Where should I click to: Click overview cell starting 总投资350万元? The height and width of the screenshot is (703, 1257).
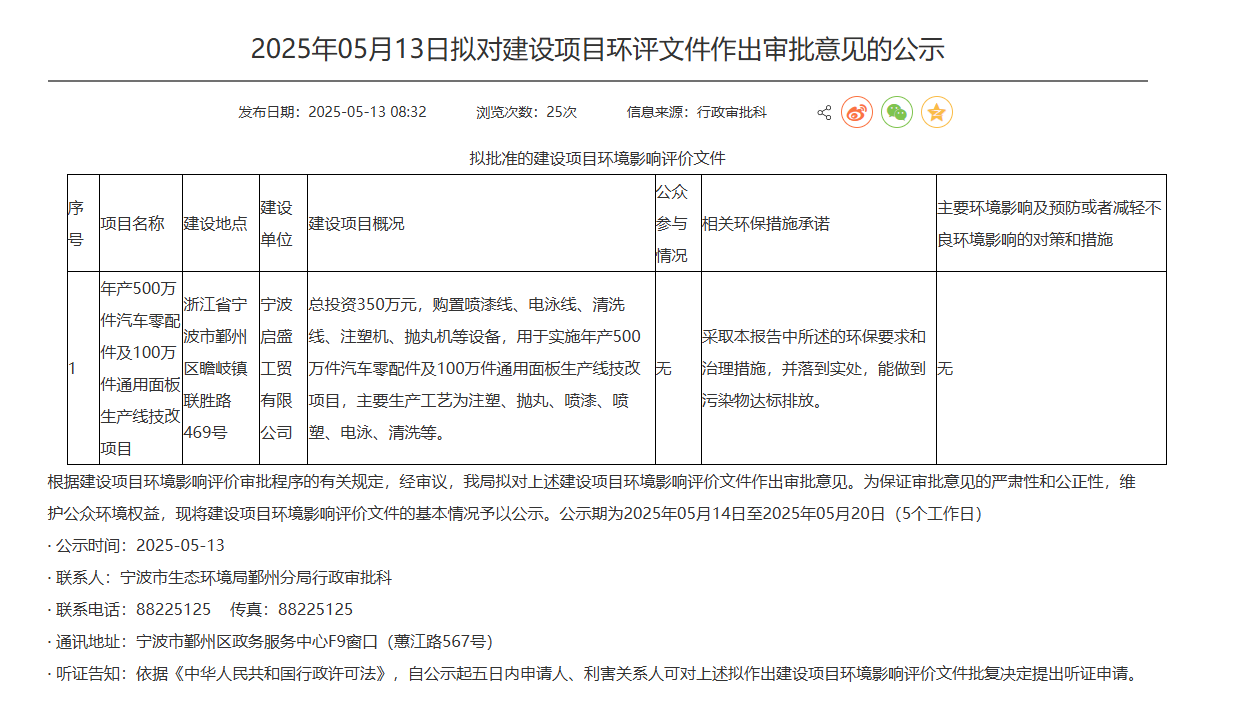click(x=481, y=368)
